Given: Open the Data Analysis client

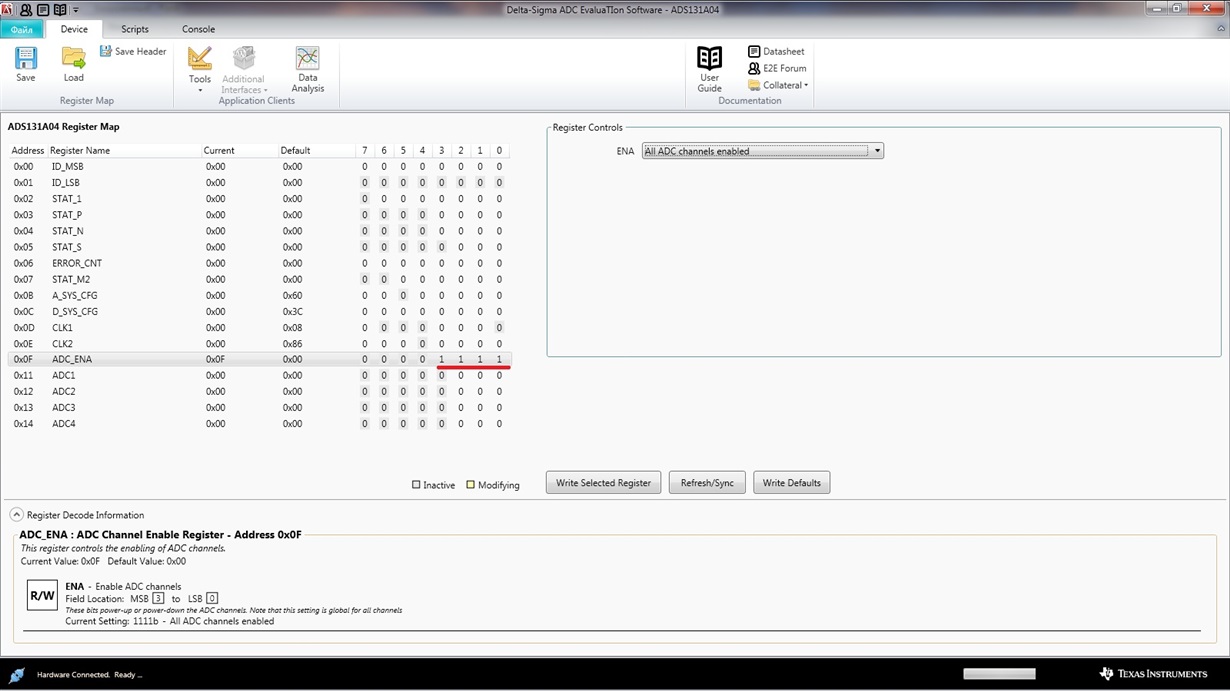Looking at the screenshot, I should [308, 69].
